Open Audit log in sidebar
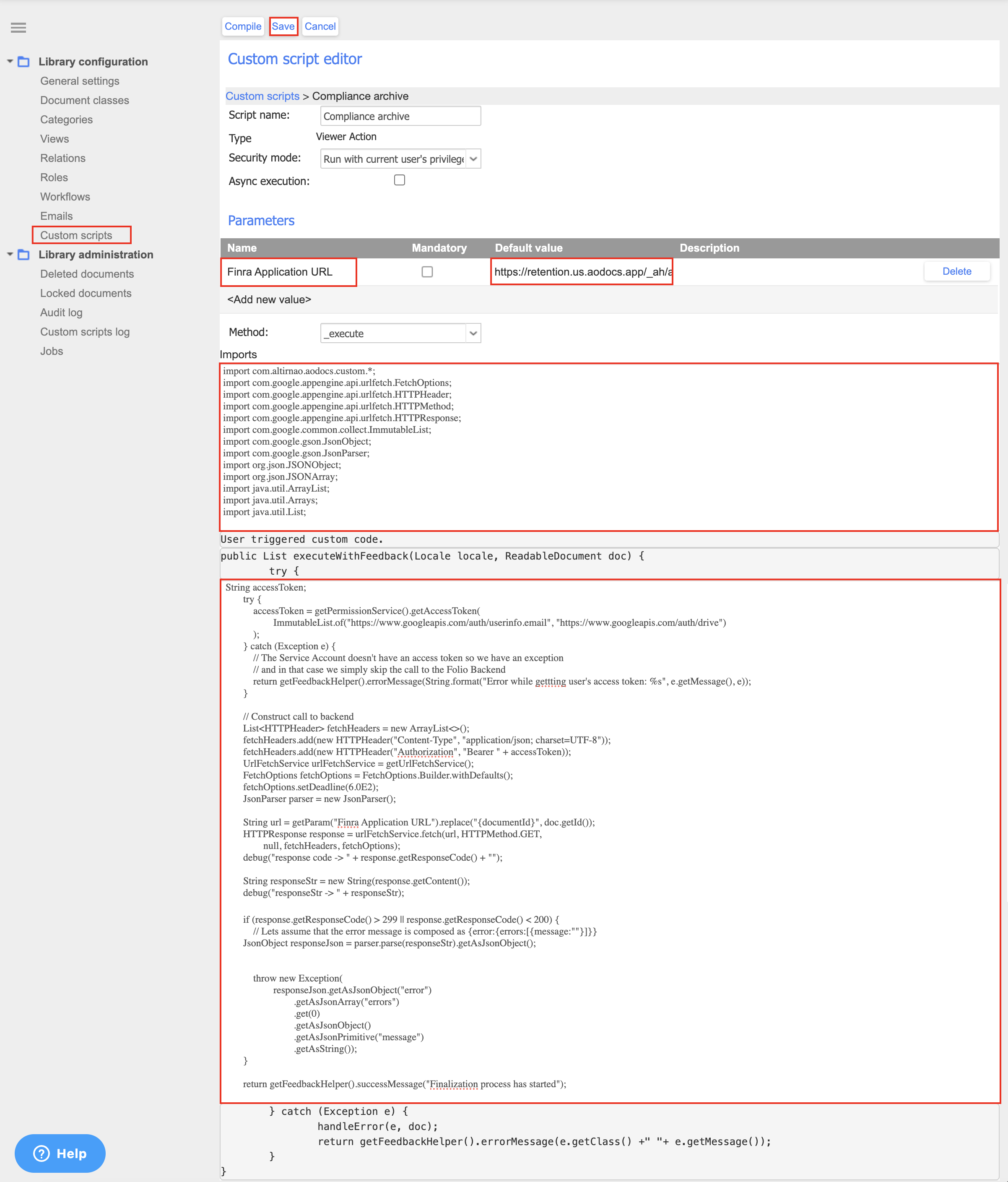Screen dimensions: 1008x1182 coord(61,312)
